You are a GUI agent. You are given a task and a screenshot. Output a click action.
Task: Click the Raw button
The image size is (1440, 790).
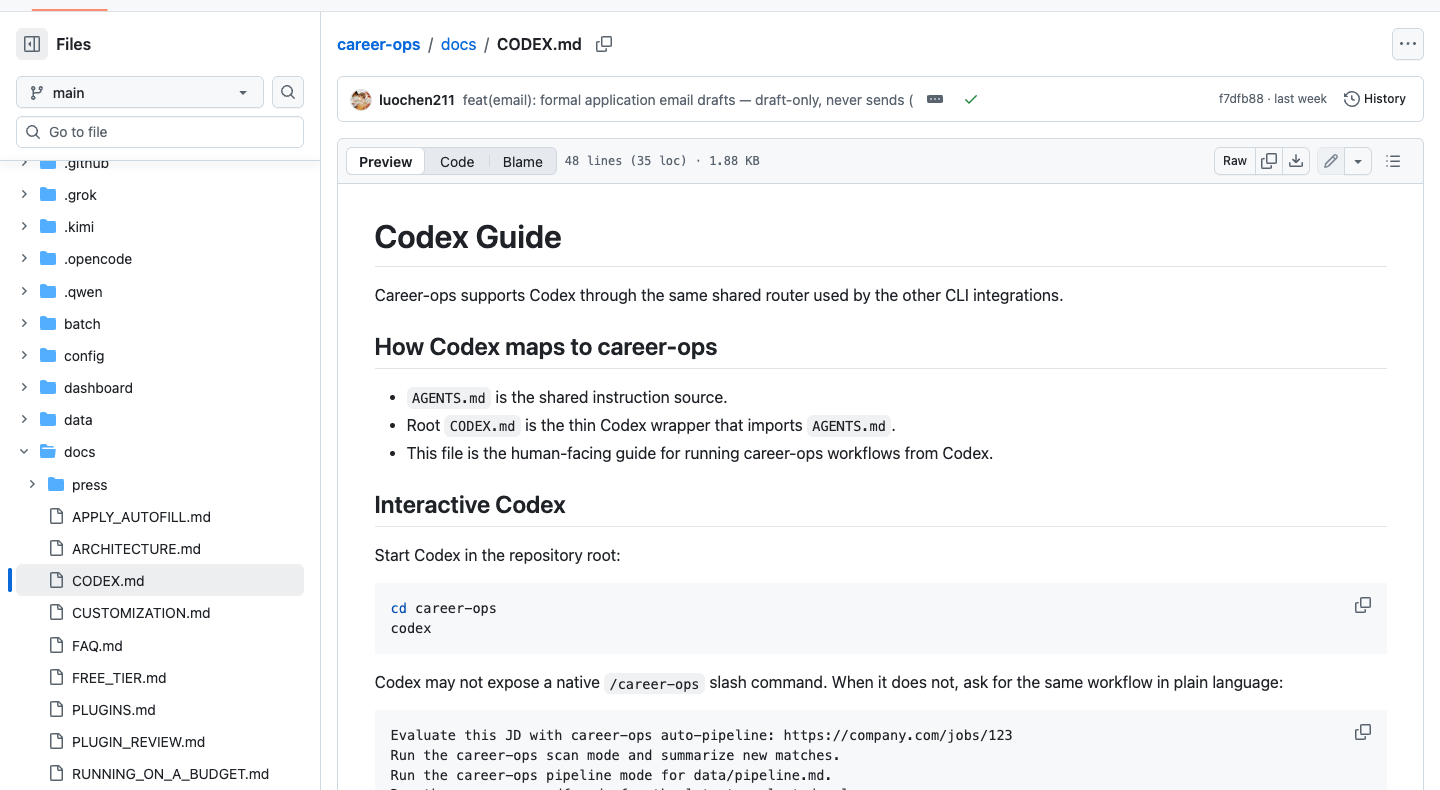(1235, 161)
